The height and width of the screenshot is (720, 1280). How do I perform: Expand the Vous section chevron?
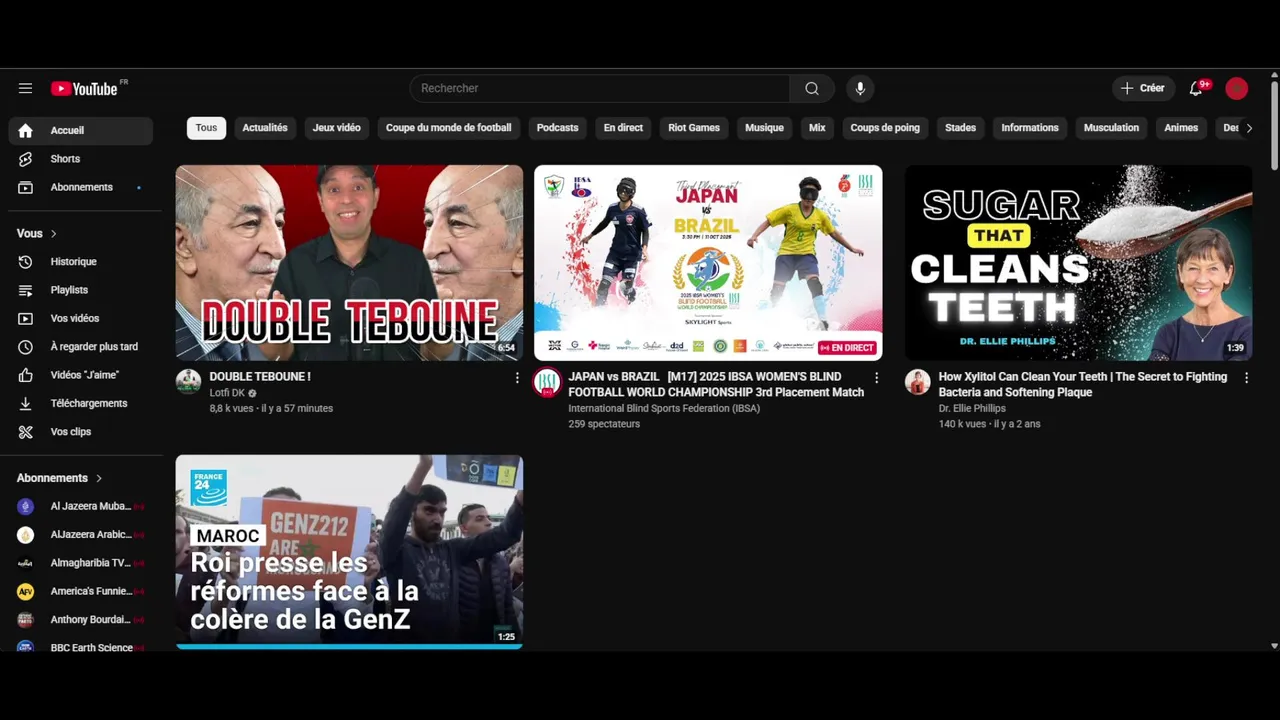(x=54, y=234)
